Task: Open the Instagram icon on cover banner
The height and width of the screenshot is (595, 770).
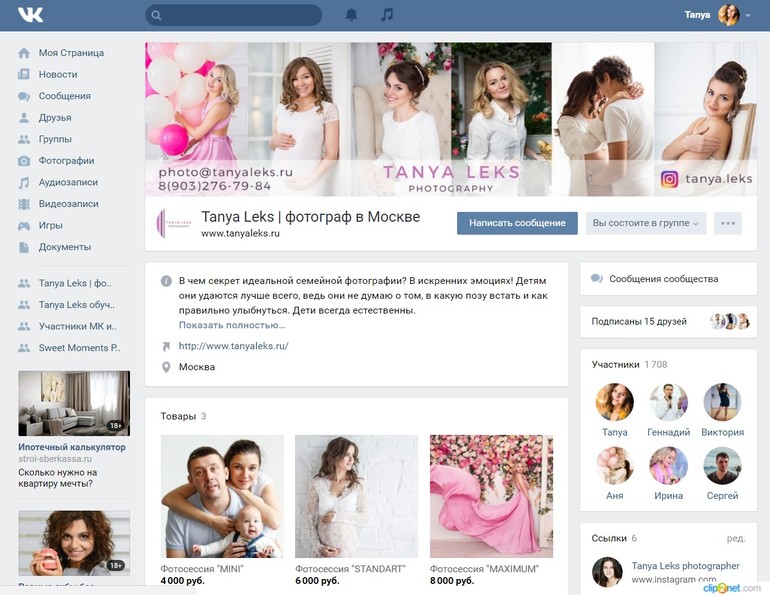Action: 670,179
